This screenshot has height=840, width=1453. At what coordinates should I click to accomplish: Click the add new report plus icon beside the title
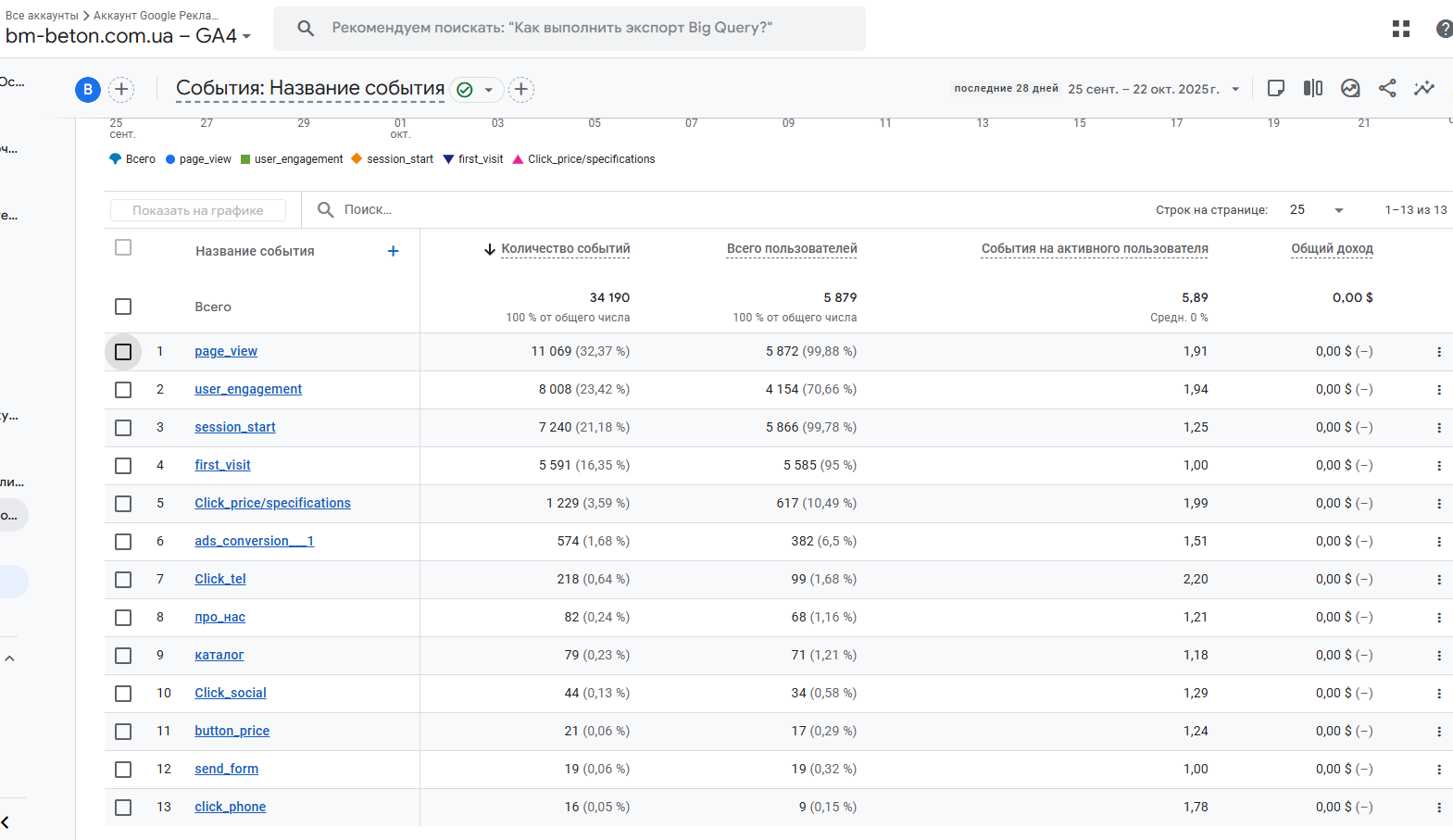pyautogui.click(x=521, y=89)
